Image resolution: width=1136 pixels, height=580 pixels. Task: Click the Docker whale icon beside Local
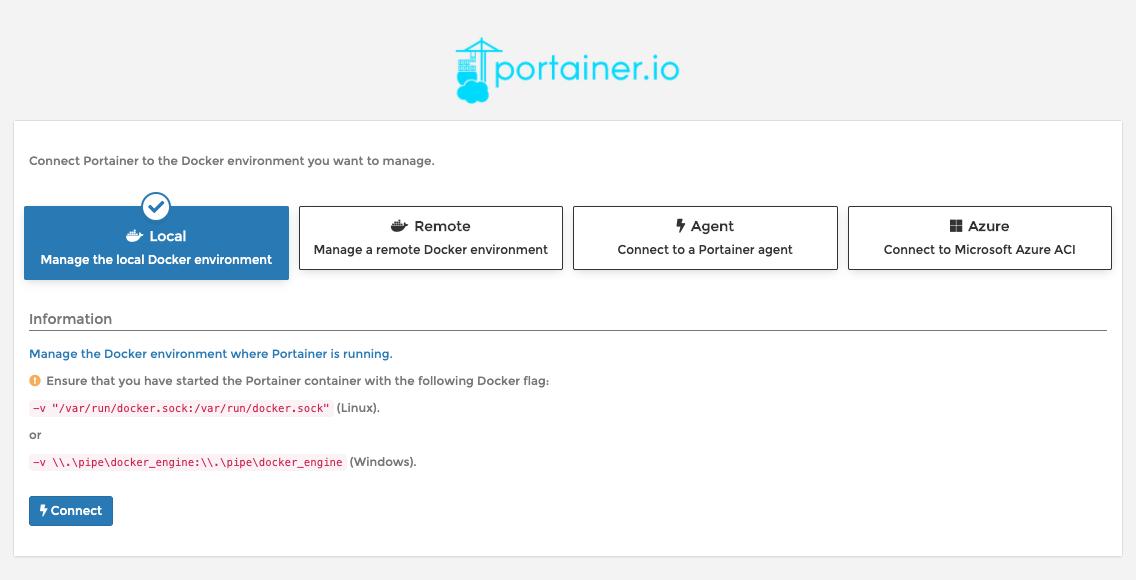[135, 236]
